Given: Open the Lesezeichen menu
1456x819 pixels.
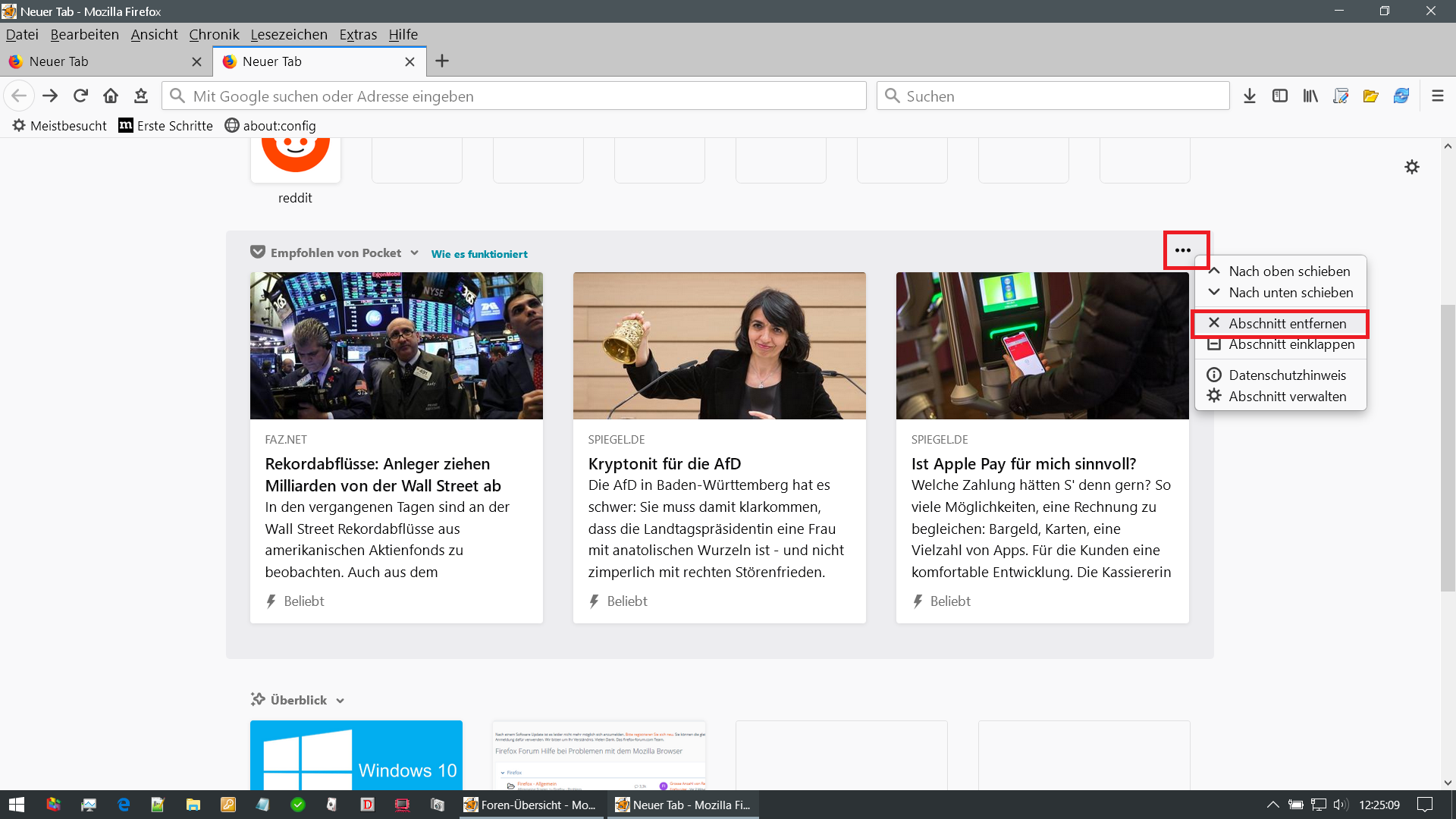Looking at the screenshot, I should point(289,34).
